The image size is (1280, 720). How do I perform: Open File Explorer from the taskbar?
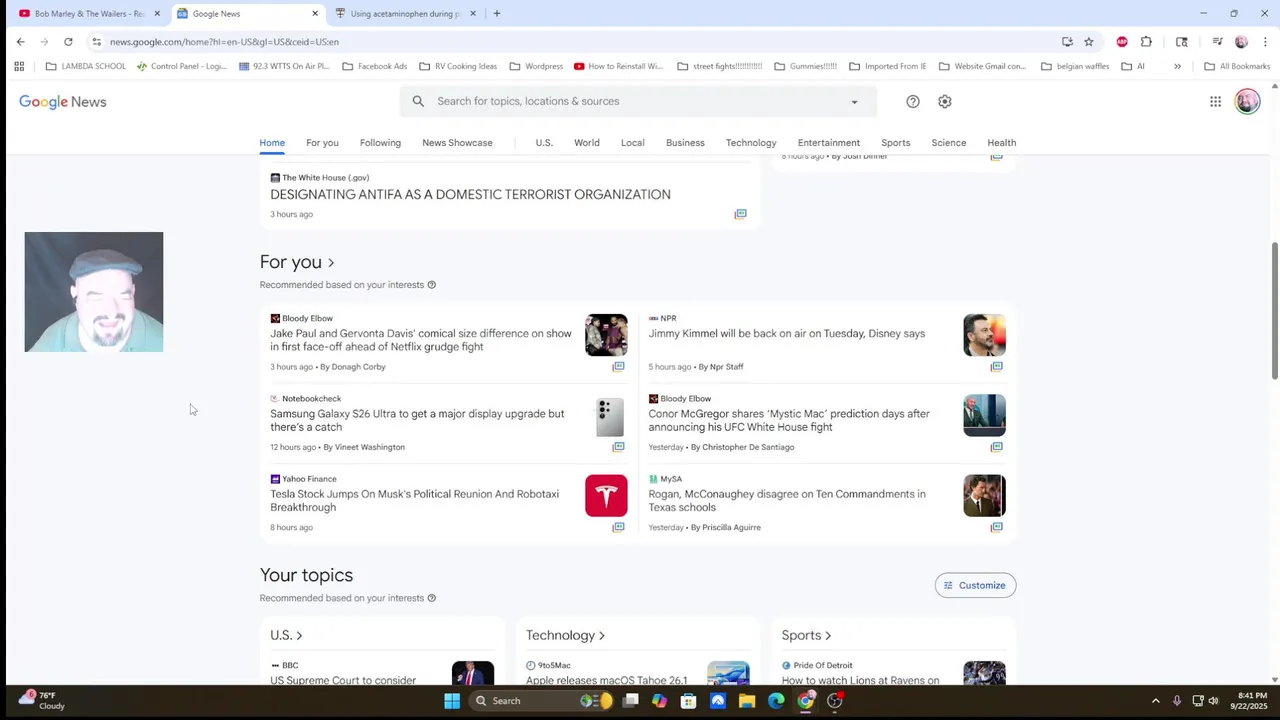(747, 701)
